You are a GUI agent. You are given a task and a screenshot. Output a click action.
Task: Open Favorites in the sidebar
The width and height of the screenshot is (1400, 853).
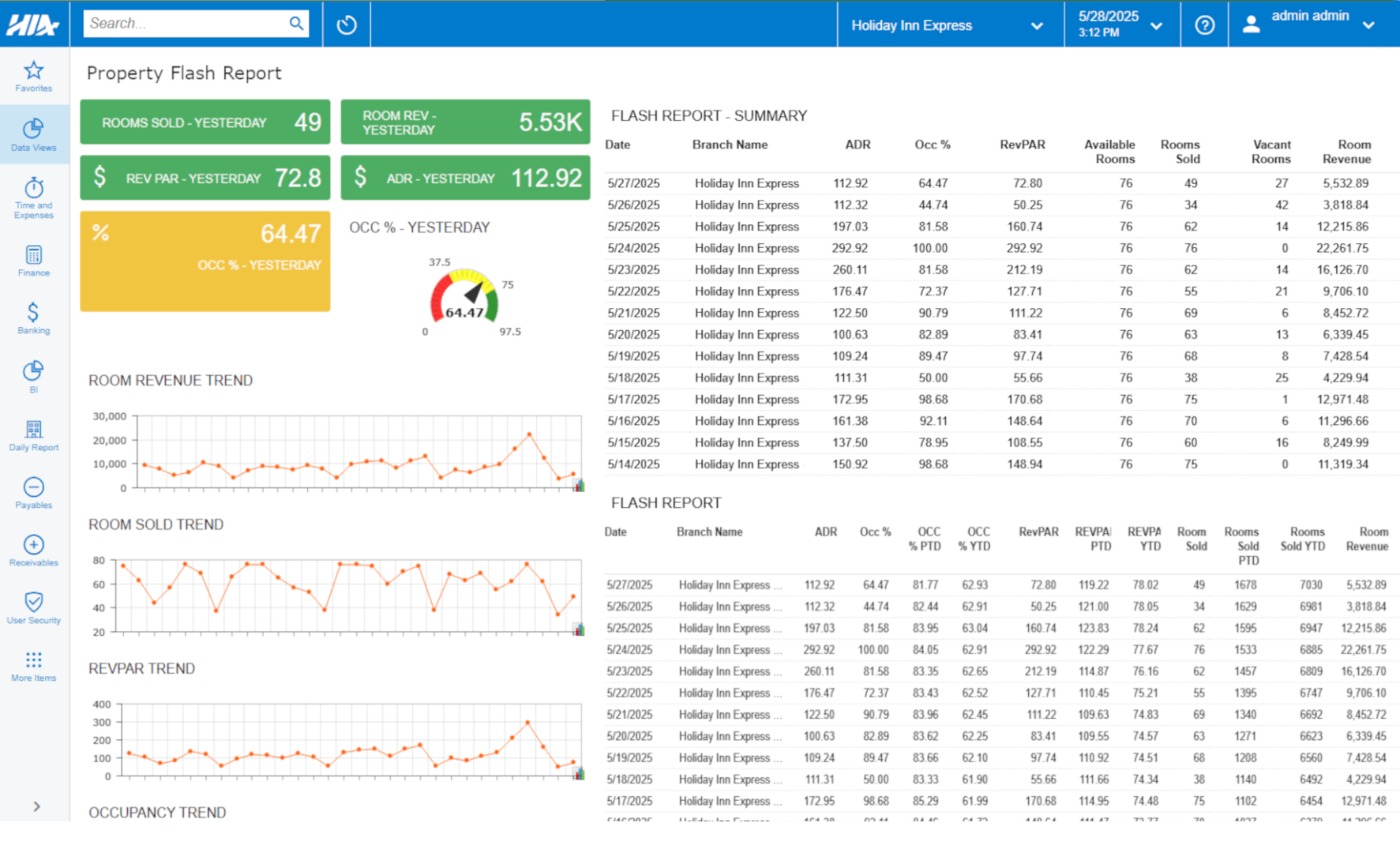33,77
